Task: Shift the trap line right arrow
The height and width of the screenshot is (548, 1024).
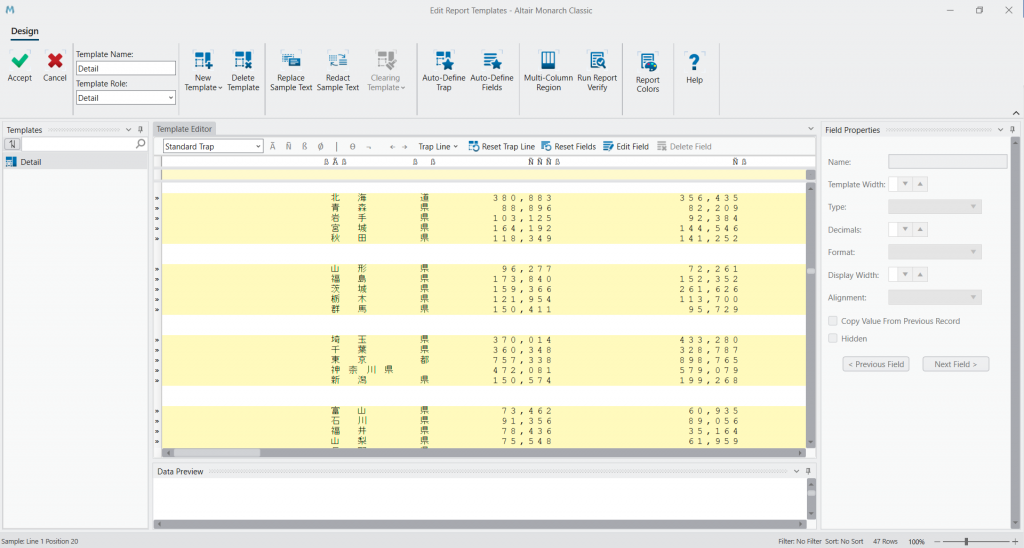Action: tap(404, 147)
